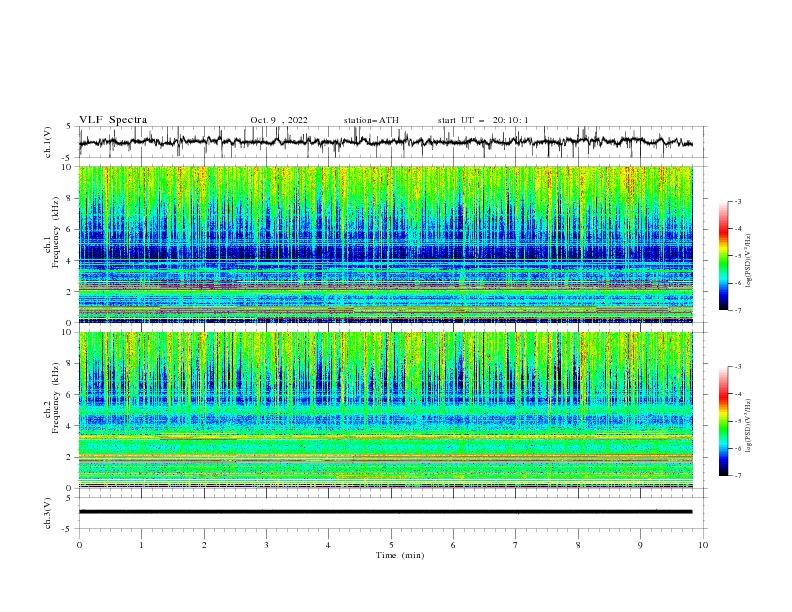The width and height of the screenshot is (792, 612).
Task: Click the "2" kHz tick of ch.2 spectrogram
Action: [70, 457]
